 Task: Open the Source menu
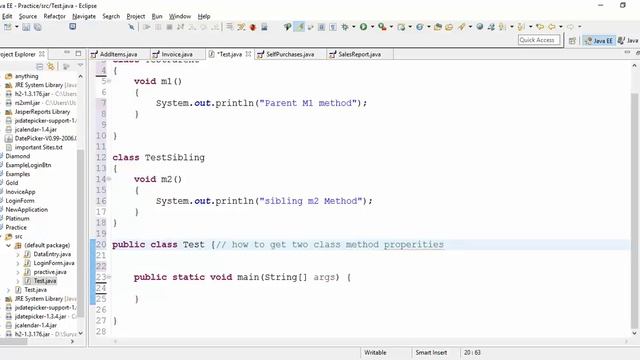[x=28, y=16]
